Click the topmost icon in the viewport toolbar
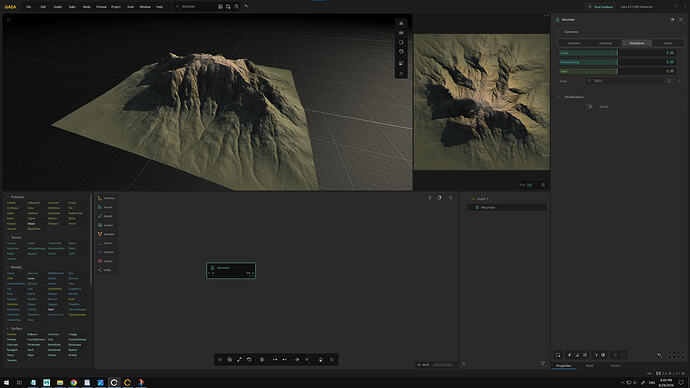This screenshot has width=690, height=388. 401,23
